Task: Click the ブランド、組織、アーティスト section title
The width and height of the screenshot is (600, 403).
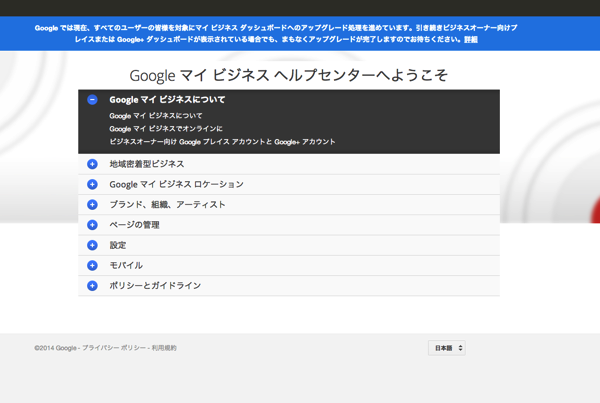Action: coord(168,204)
